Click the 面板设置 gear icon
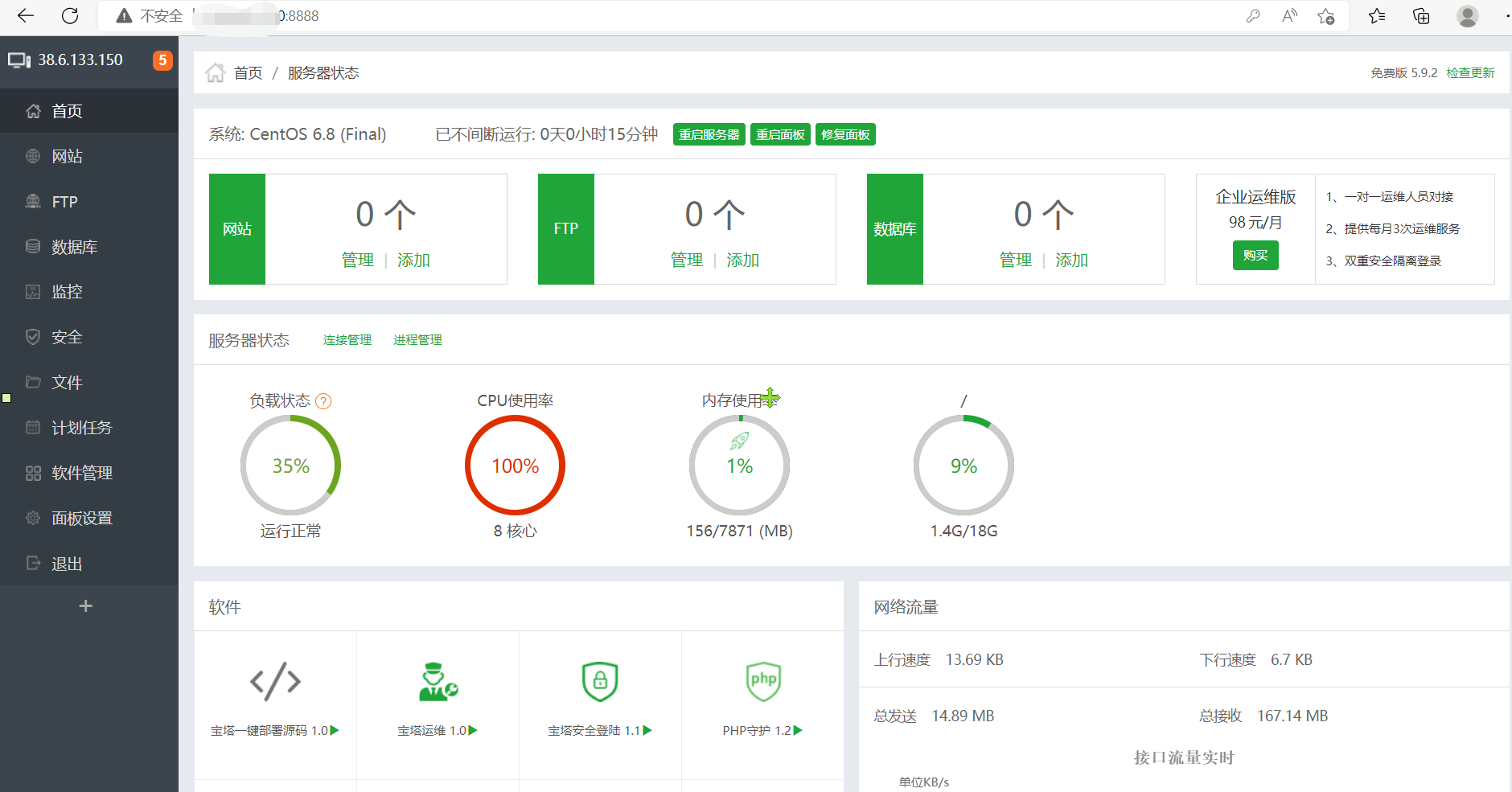The height and width of the screenshot is (792, 1512). pos(33,518)
